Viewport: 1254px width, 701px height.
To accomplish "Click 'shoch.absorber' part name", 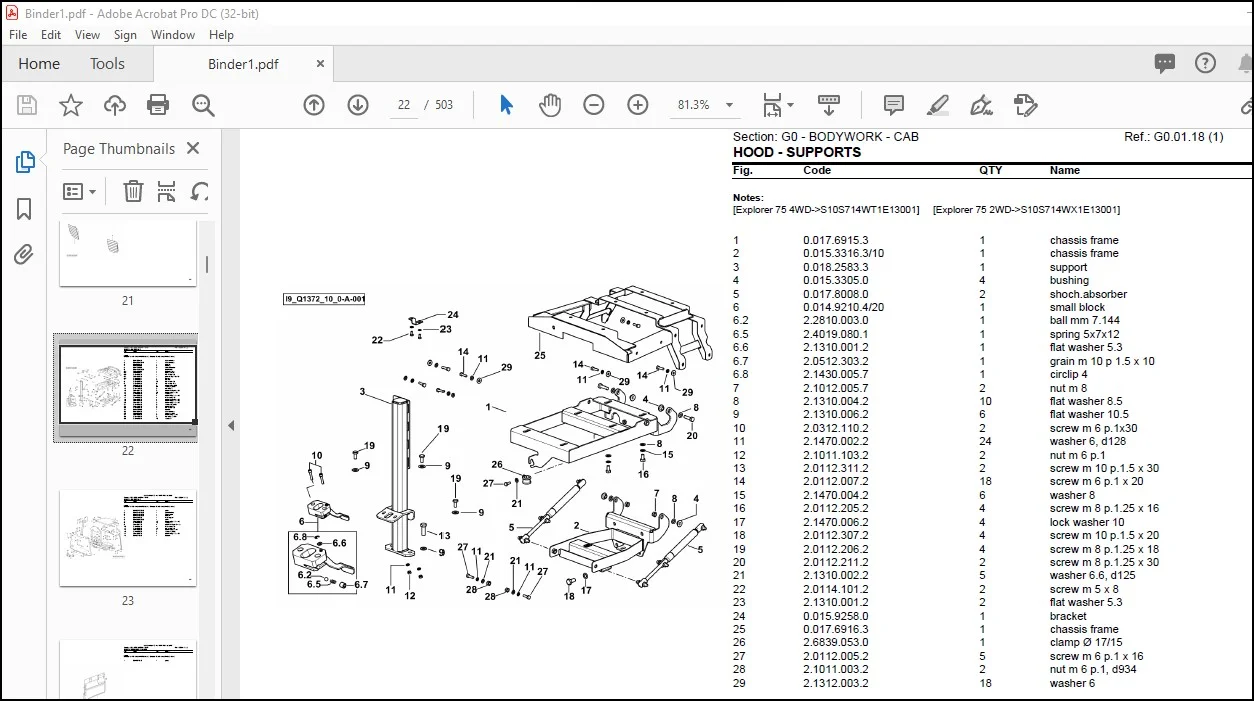I will tap(1088, 294).
